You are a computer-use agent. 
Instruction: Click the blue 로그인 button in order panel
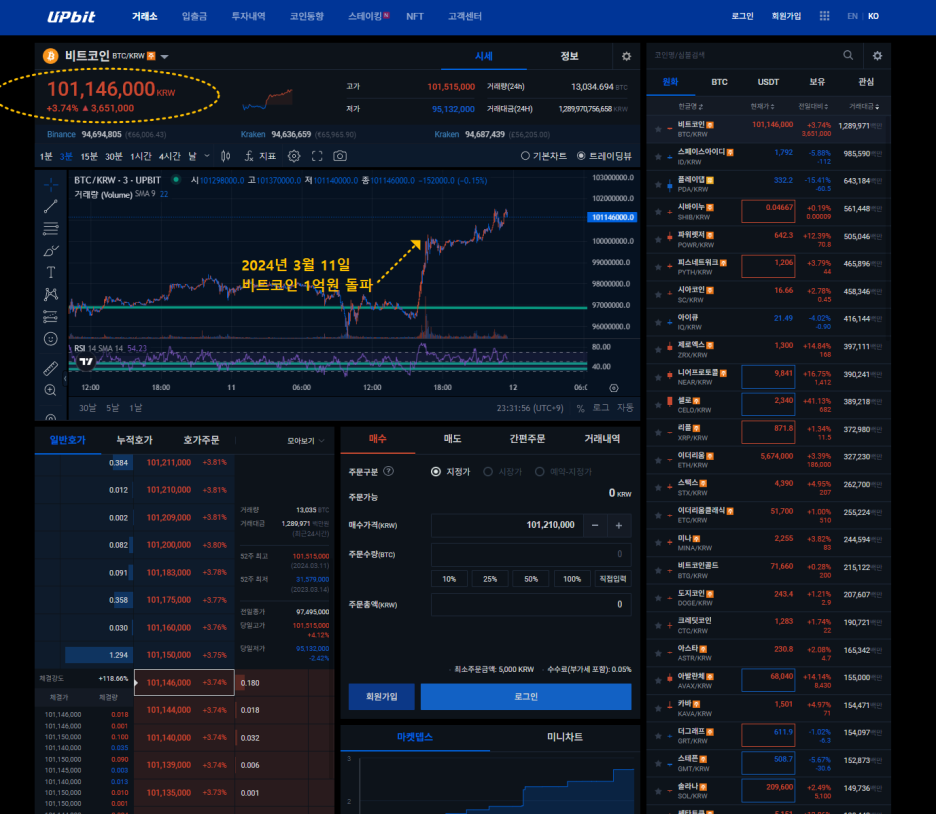coord(526,696)
